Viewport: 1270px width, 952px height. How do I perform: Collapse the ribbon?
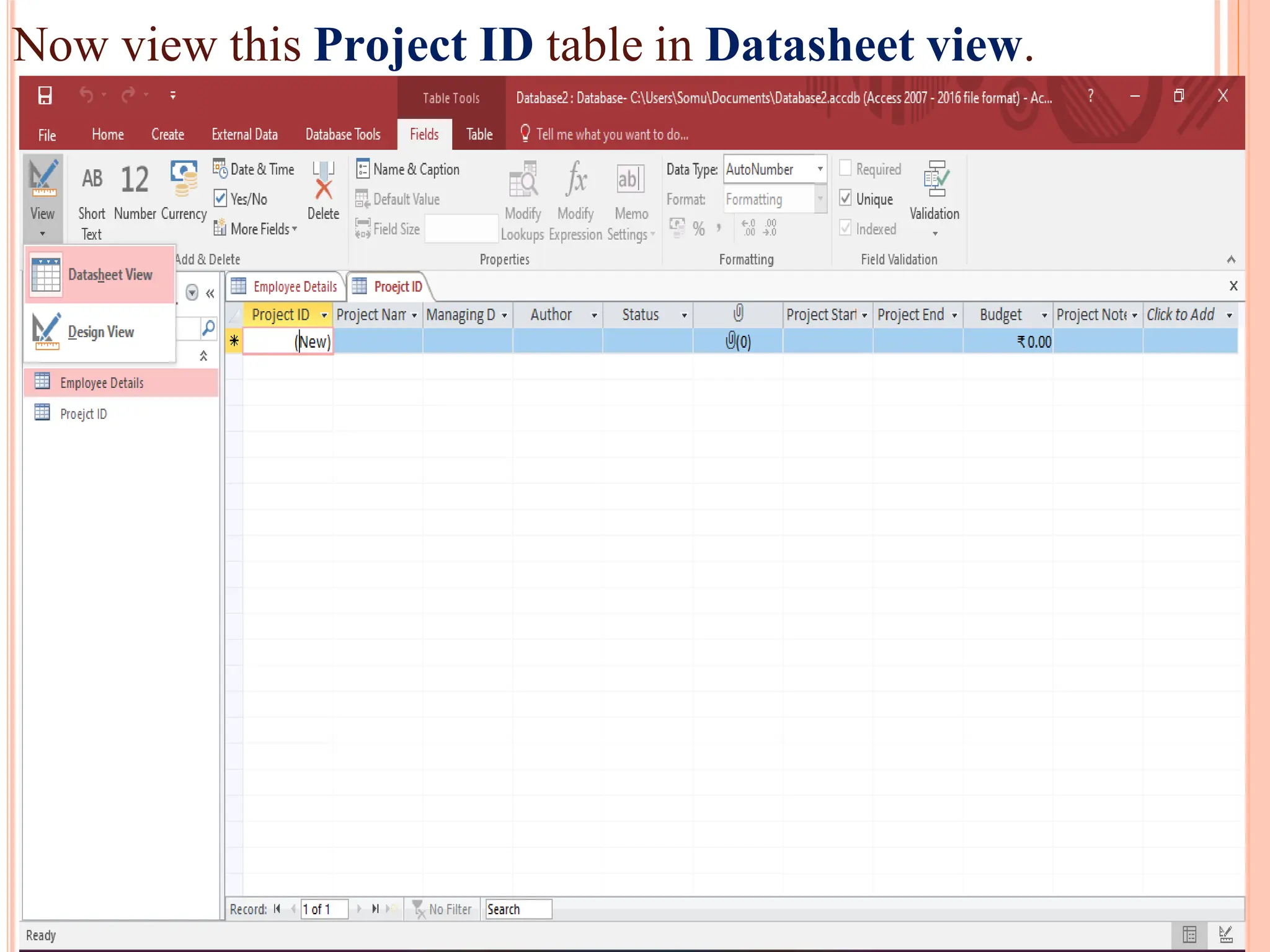pos(1231,259)
